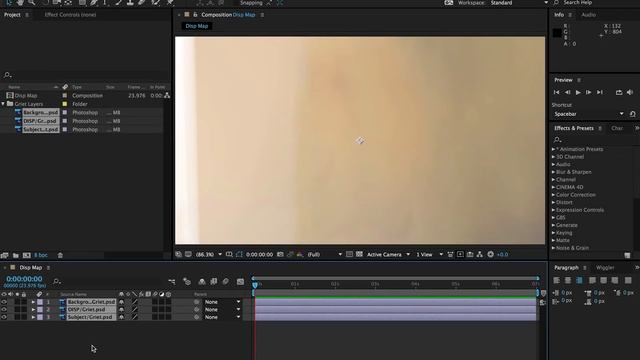Toggle Draft 3D in timeline

click(187, 282)
